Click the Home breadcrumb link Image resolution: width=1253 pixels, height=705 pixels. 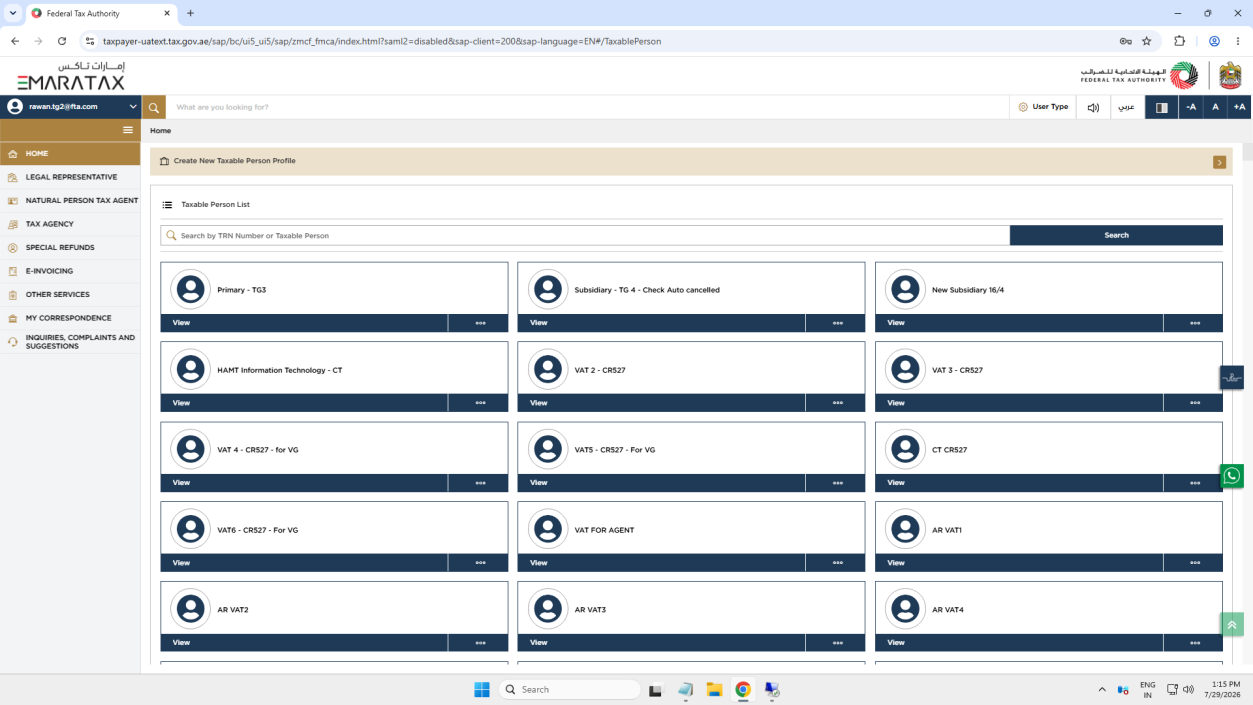tap(160, 131)
